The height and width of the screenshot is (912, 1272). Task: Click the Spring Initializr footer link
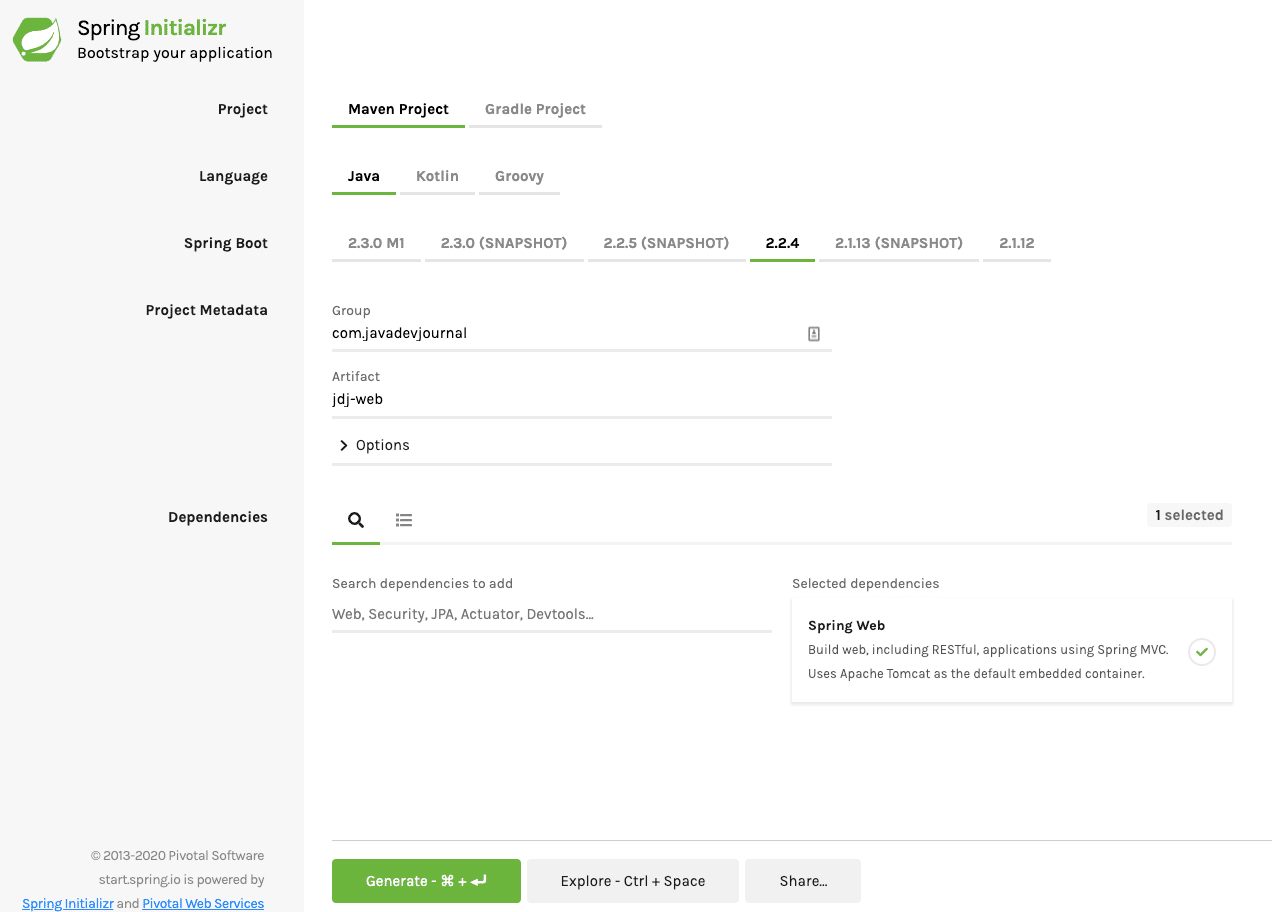pyautogui.click(x=67, y=903)
